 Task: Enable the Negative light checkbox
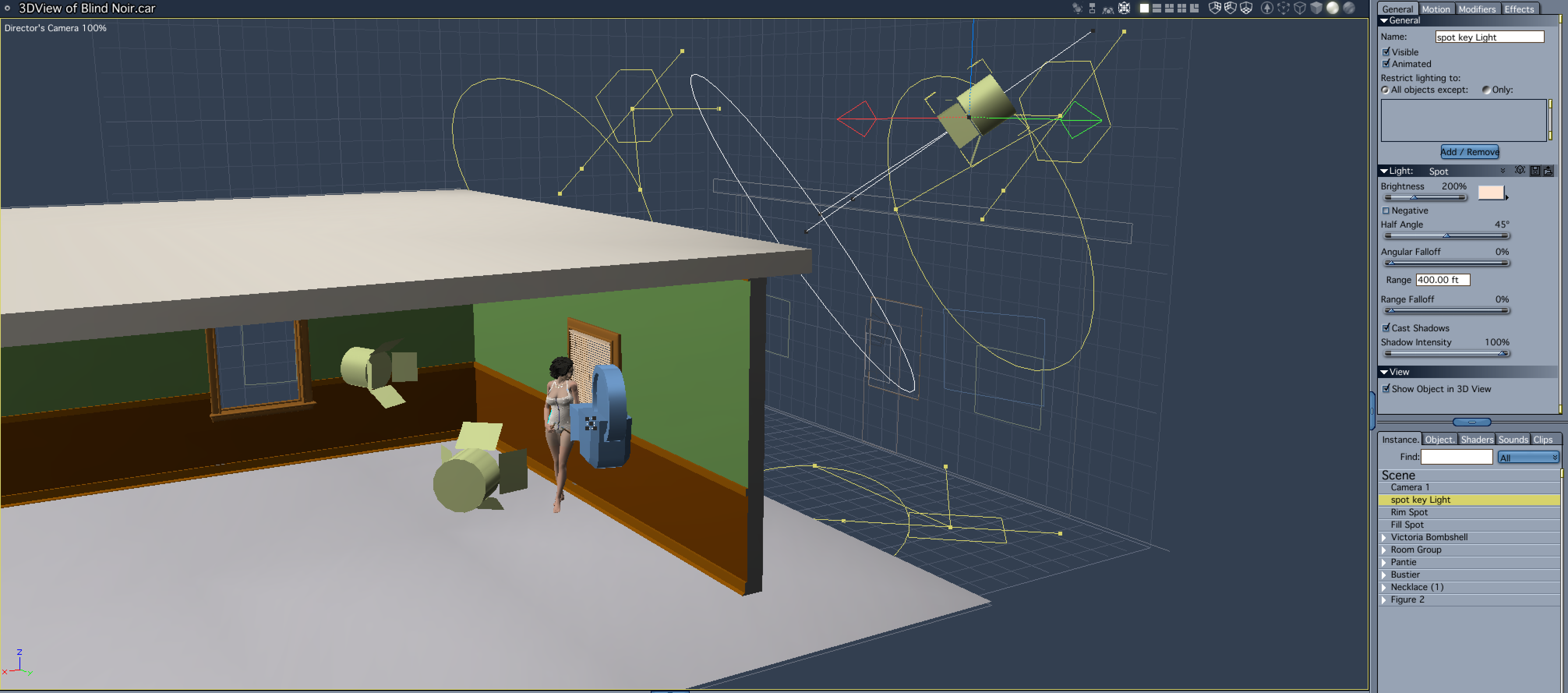1386,211
